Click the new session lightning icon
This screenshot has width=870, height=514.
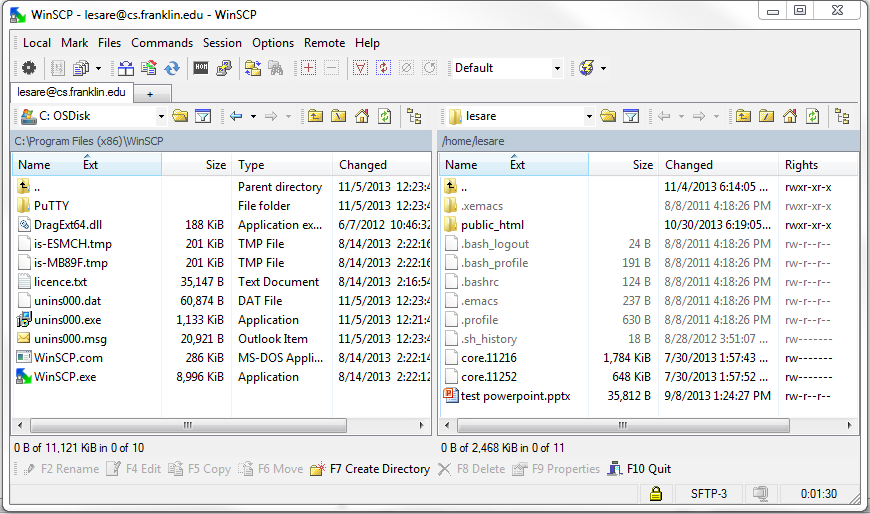(586, 68)
